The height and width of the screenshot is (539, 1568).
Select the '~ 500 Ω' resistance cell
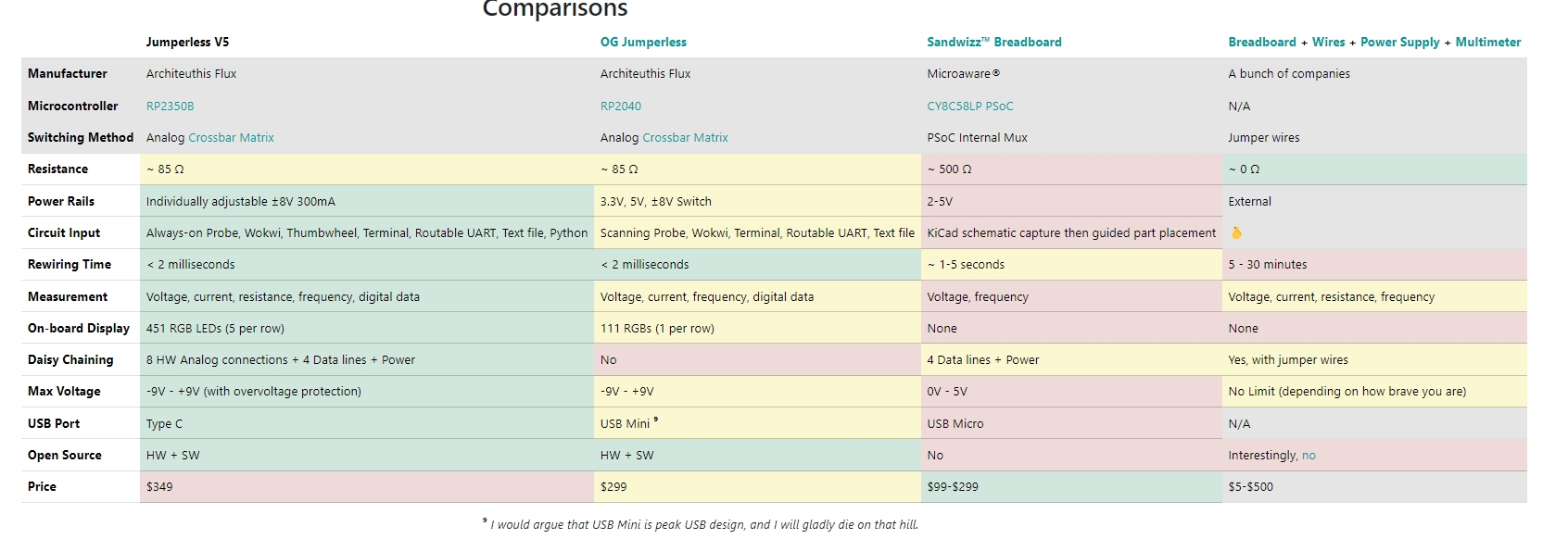pyautogui.click(x=1071, y=169)
